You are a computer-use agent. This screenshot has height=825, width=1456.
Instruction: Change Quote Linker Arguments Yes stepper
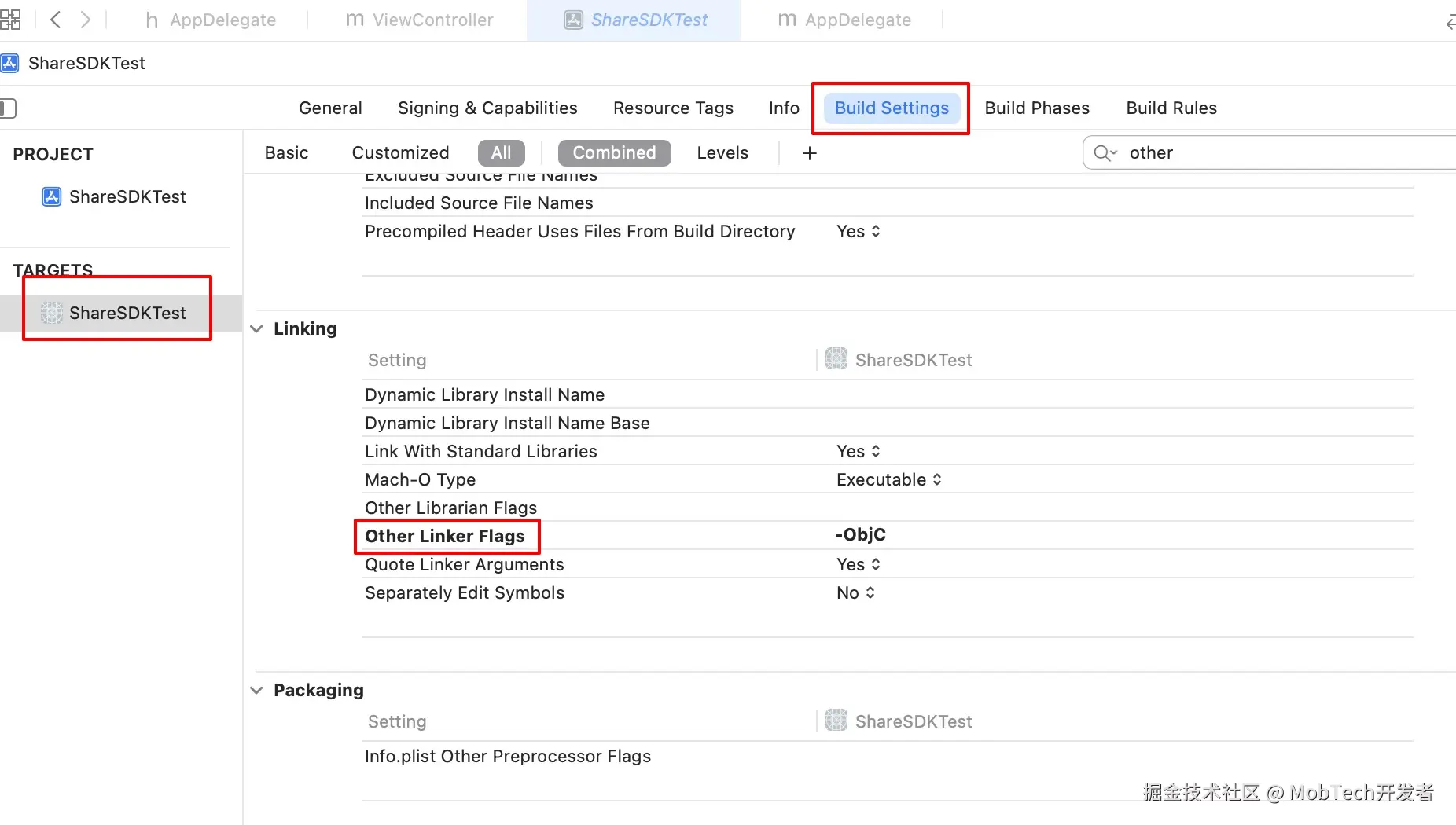[x=859, y=565]
